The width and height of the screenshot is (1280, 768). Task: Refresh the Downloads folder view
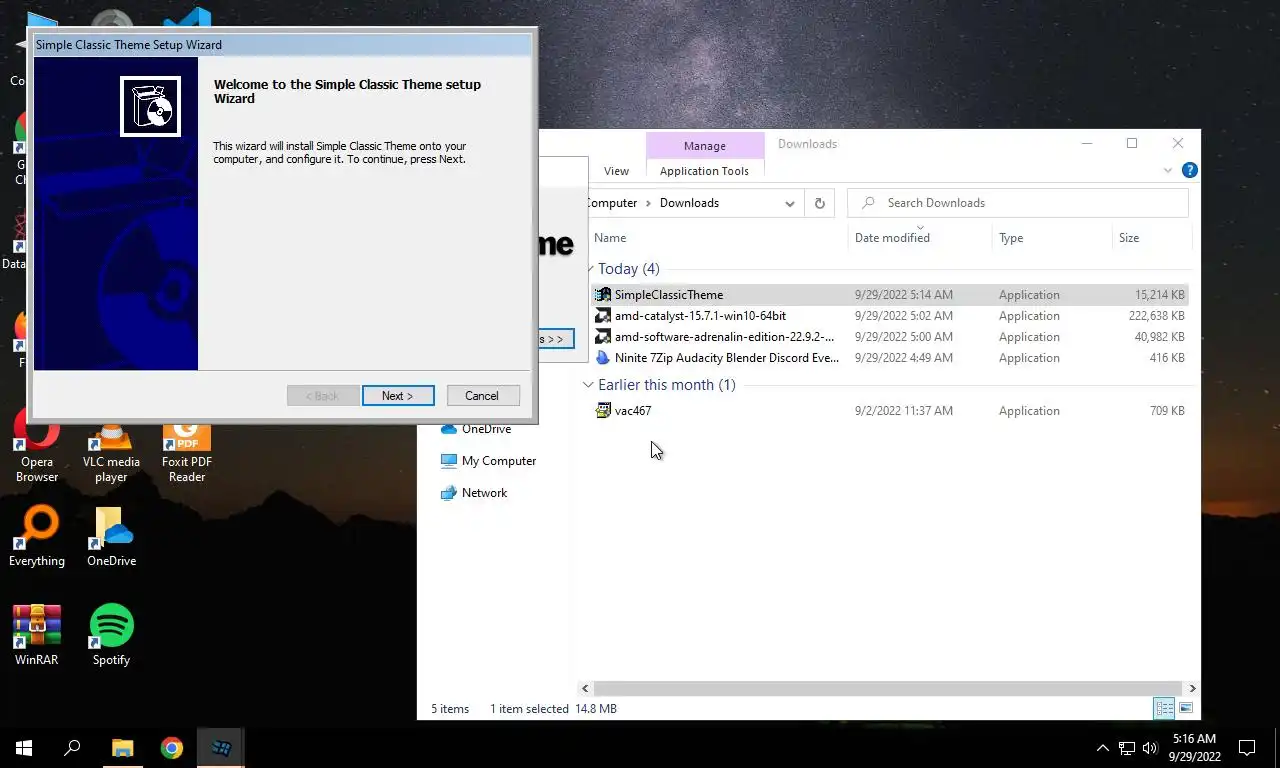(x=819, y=203)
